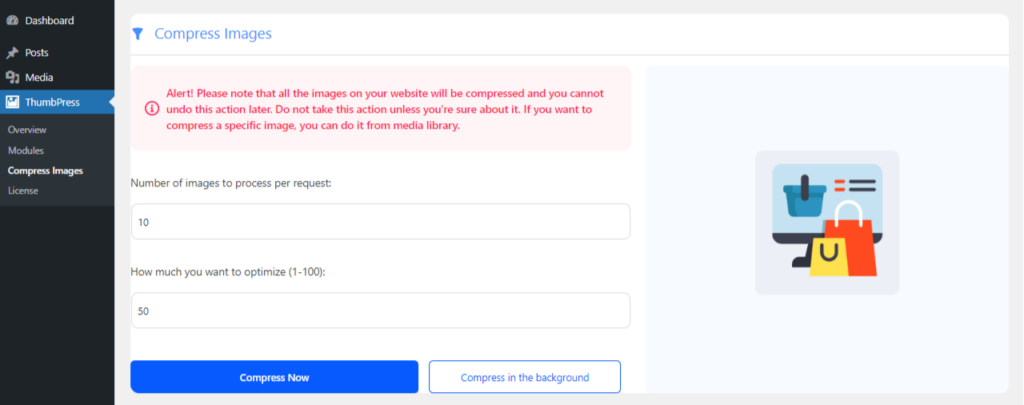Viewport: 1024px width, 405px height.
Task: Click the Posts pushpin icon
Action: click(12, 52)
